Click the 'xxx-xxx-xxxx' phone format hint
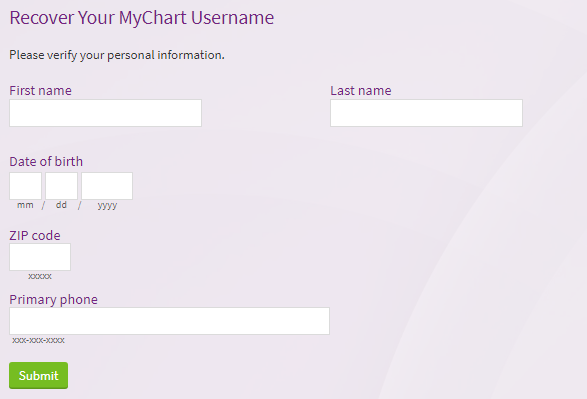This screenshot has height=399, width=587. [38, 340]
